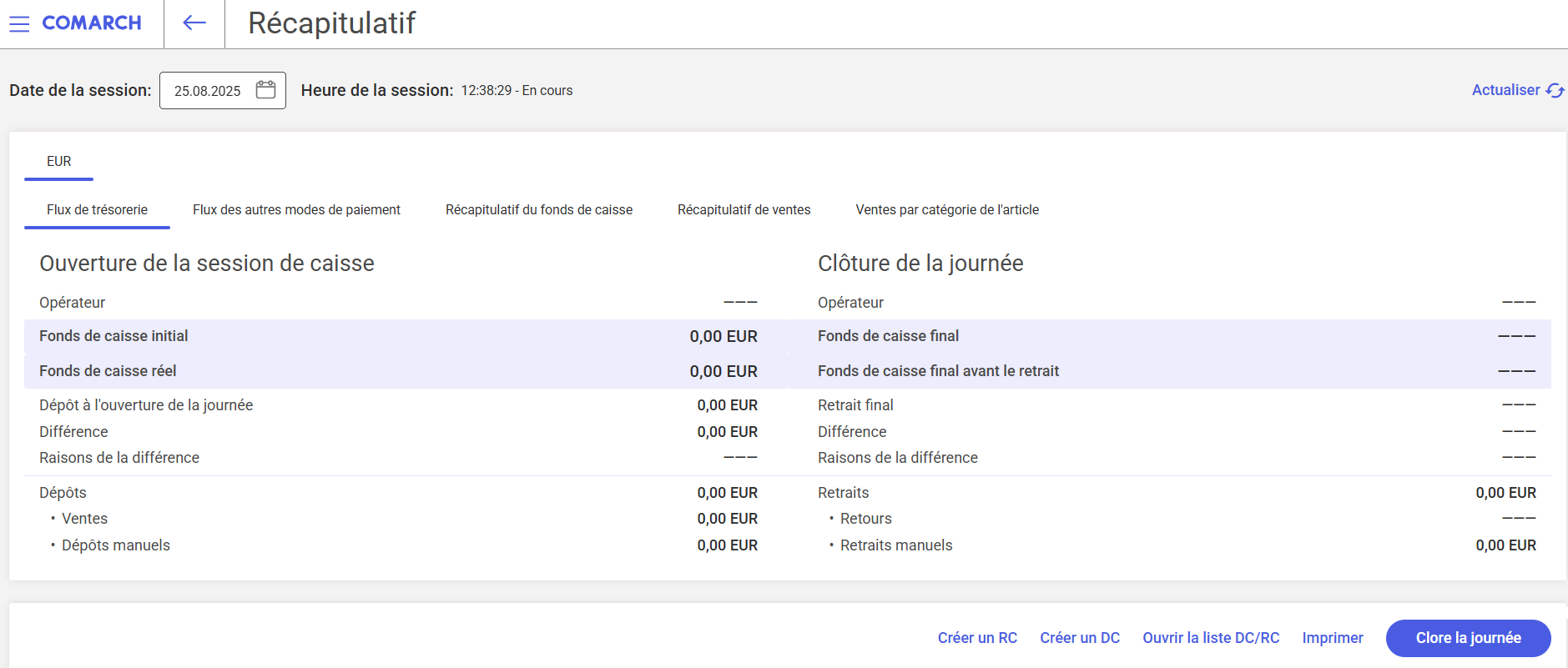Click Imprimer to print the summary

(x=1333, y=638)
